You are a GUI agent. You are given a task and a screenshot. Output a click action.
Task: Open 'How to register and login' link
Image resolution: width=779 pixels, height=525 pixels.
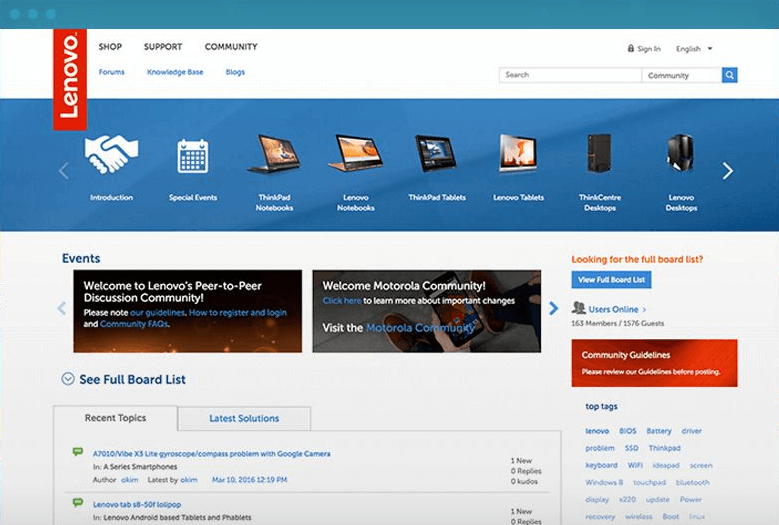point(238,313)
